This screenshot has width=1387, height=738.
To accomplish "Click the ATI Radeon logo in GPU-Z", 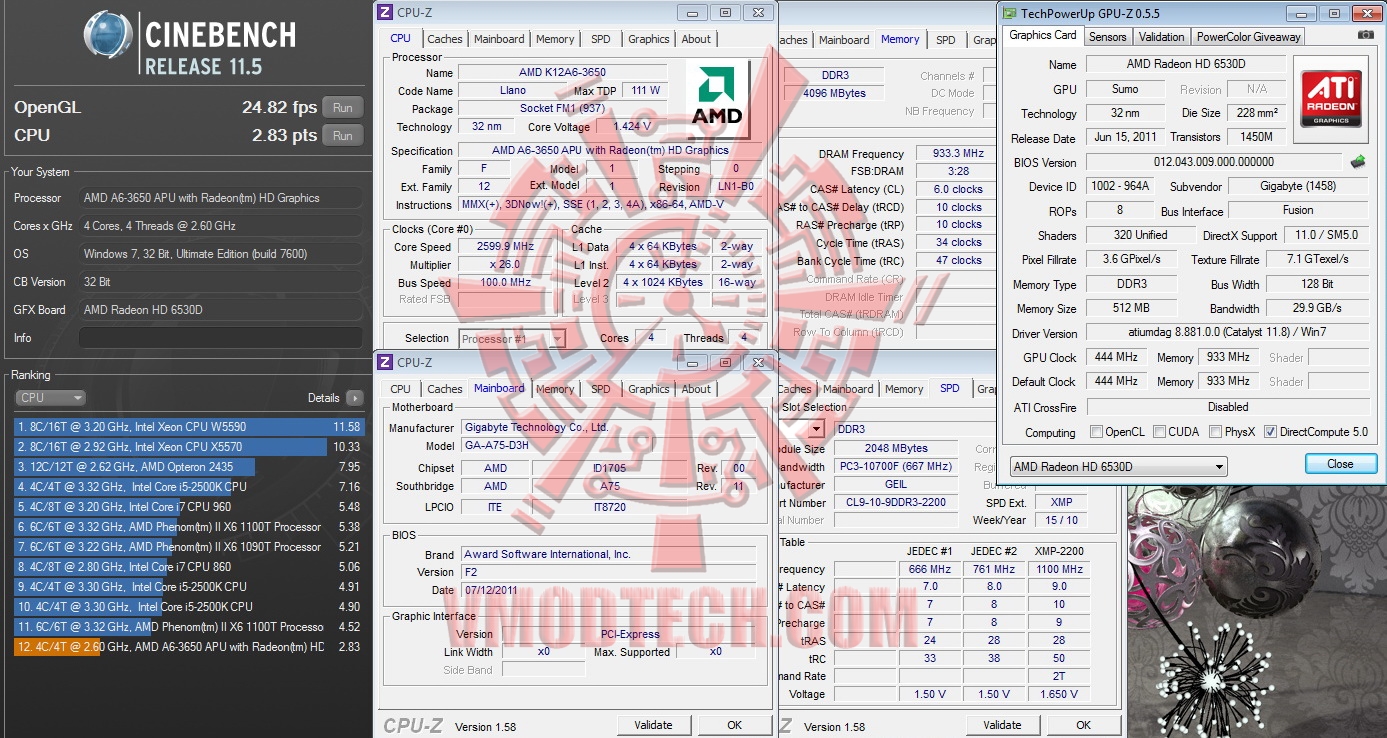I will [x=1330, y=98].
